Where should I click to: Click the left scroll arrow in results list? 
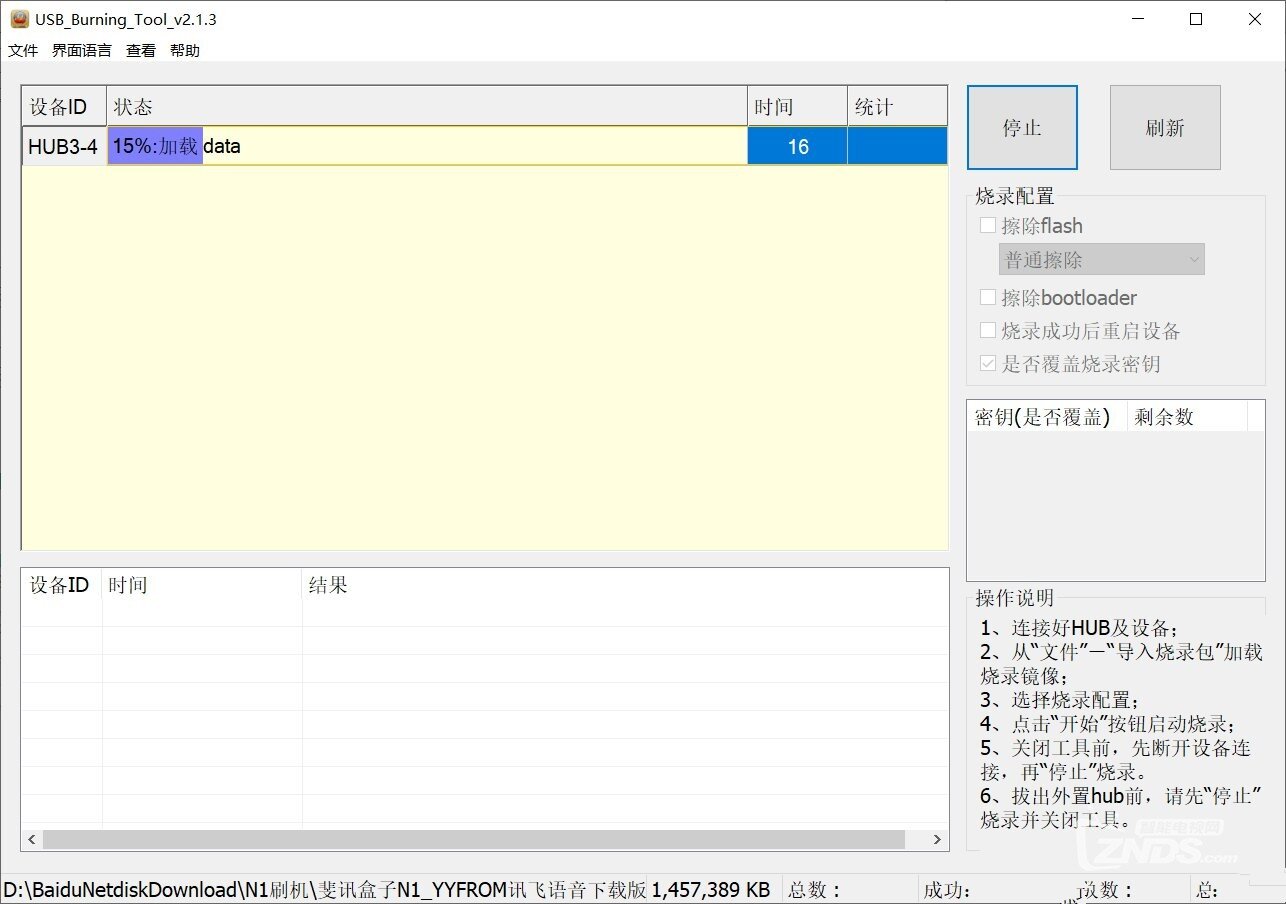pos(32,840)
